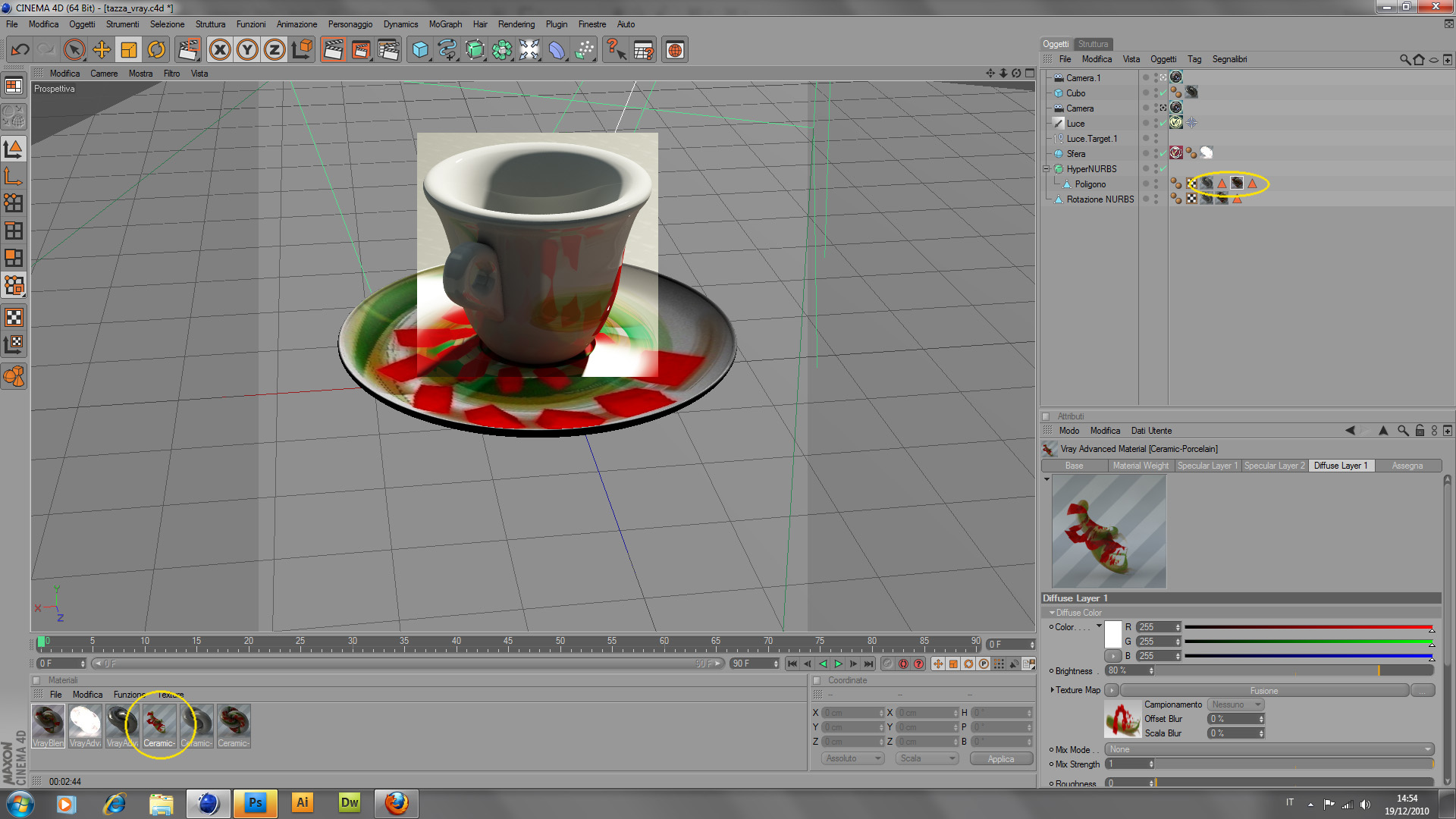The height and width of the screenshot is (819, 1456).
Task: Open the MoGraph menu
Action: (445, 24)
